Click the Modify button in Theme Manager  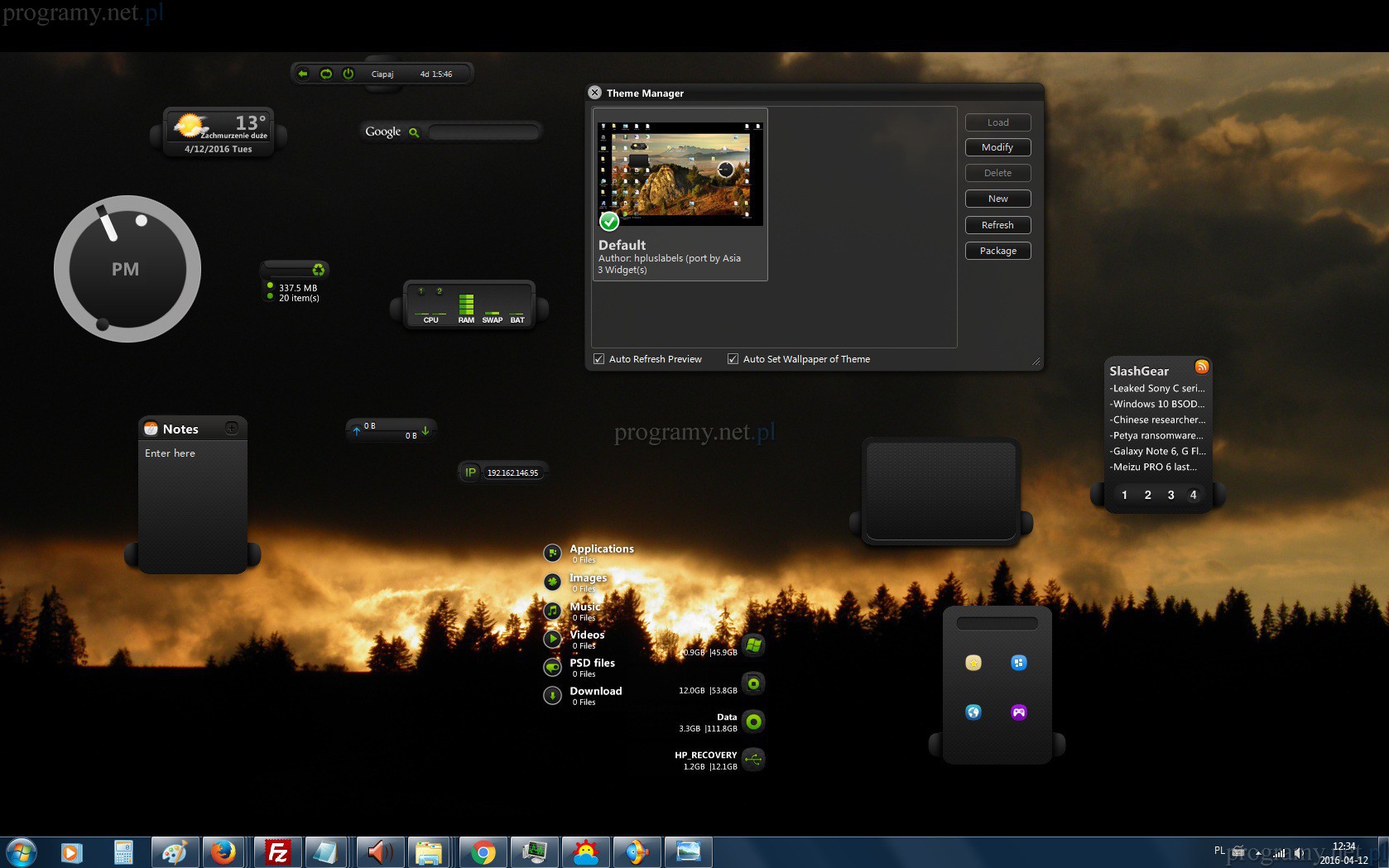click(x=997, y=147)
